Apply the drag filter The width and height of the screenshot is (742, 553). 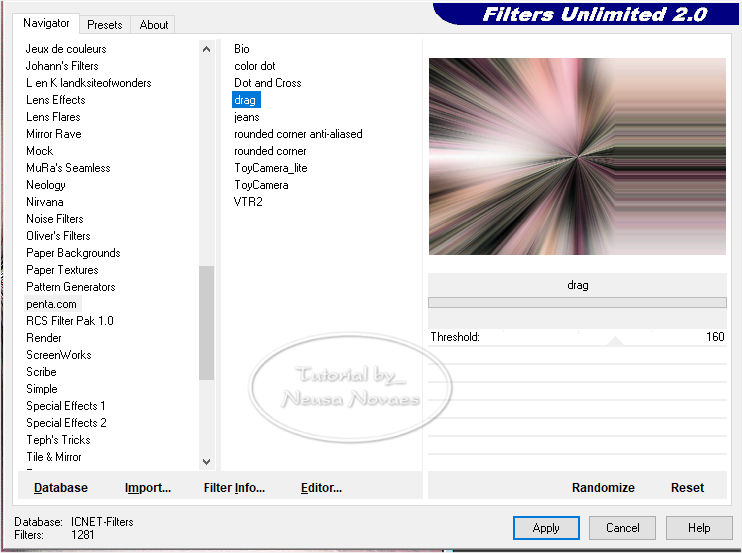(546, 528)
